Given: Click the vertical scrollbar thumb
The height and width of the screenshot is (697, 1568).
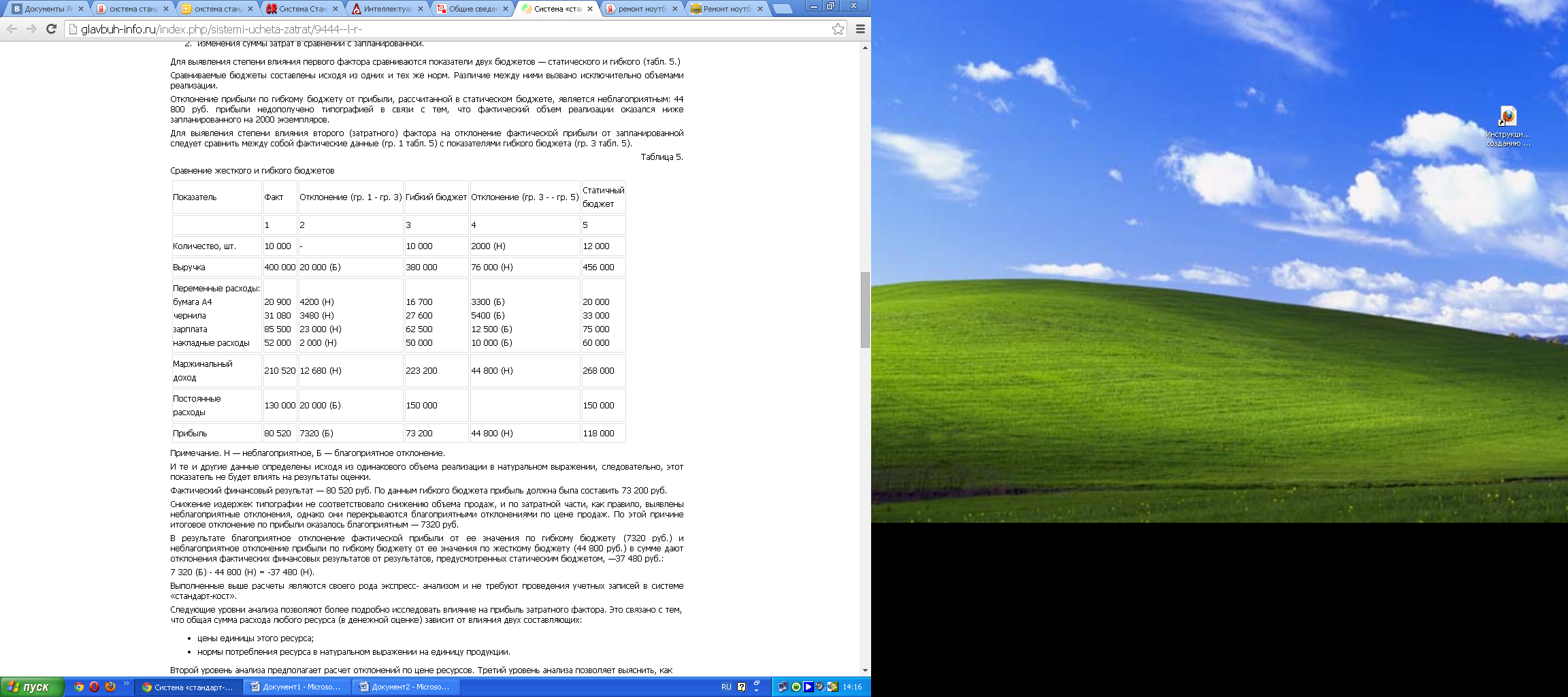Looking at the screenshot, I should tap(865, 310).
